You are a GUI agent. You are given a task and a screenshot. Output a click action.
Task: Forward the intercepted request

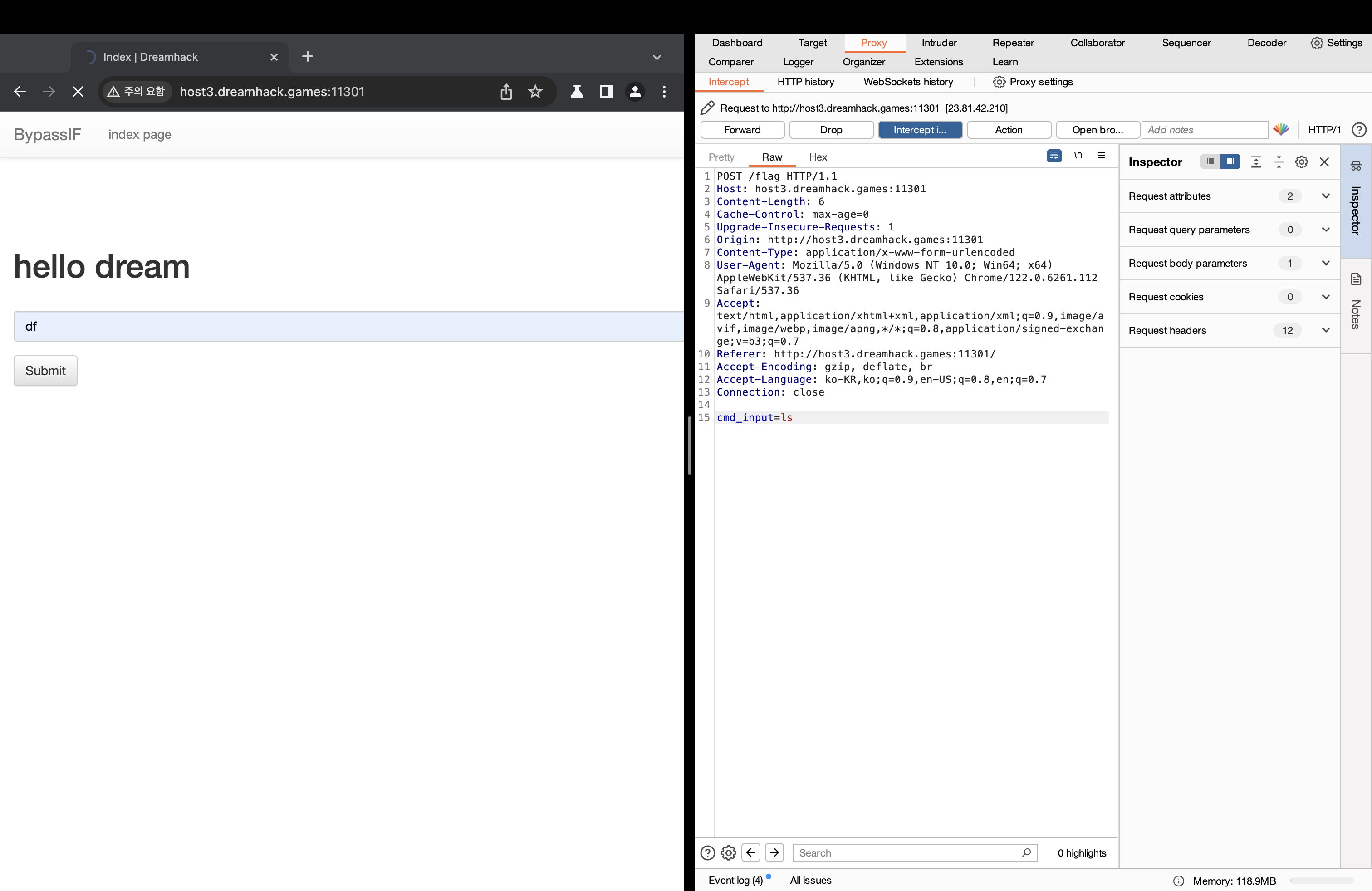click(x=742, y=130)
